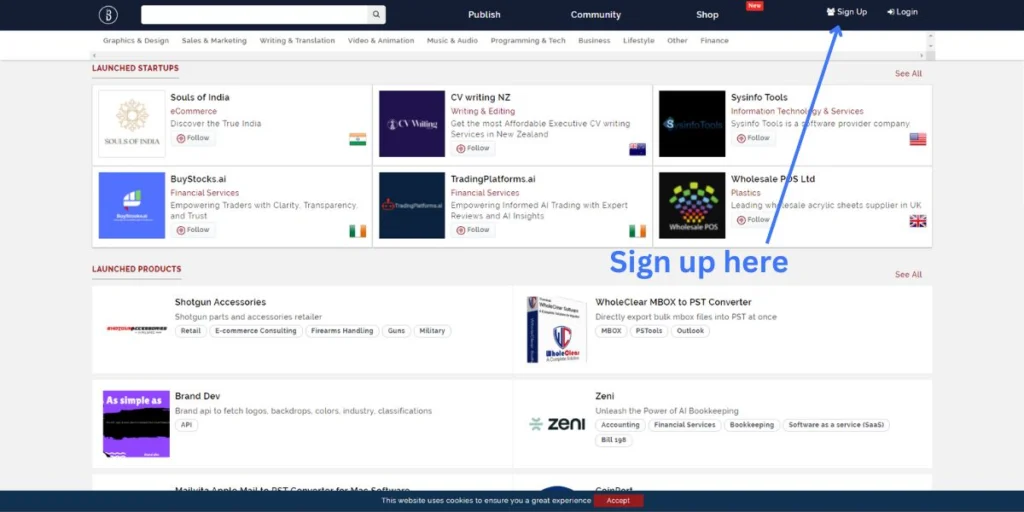Open the Publish menu
This screenshot has width=1024, height=512.
[x=484, y=14]
